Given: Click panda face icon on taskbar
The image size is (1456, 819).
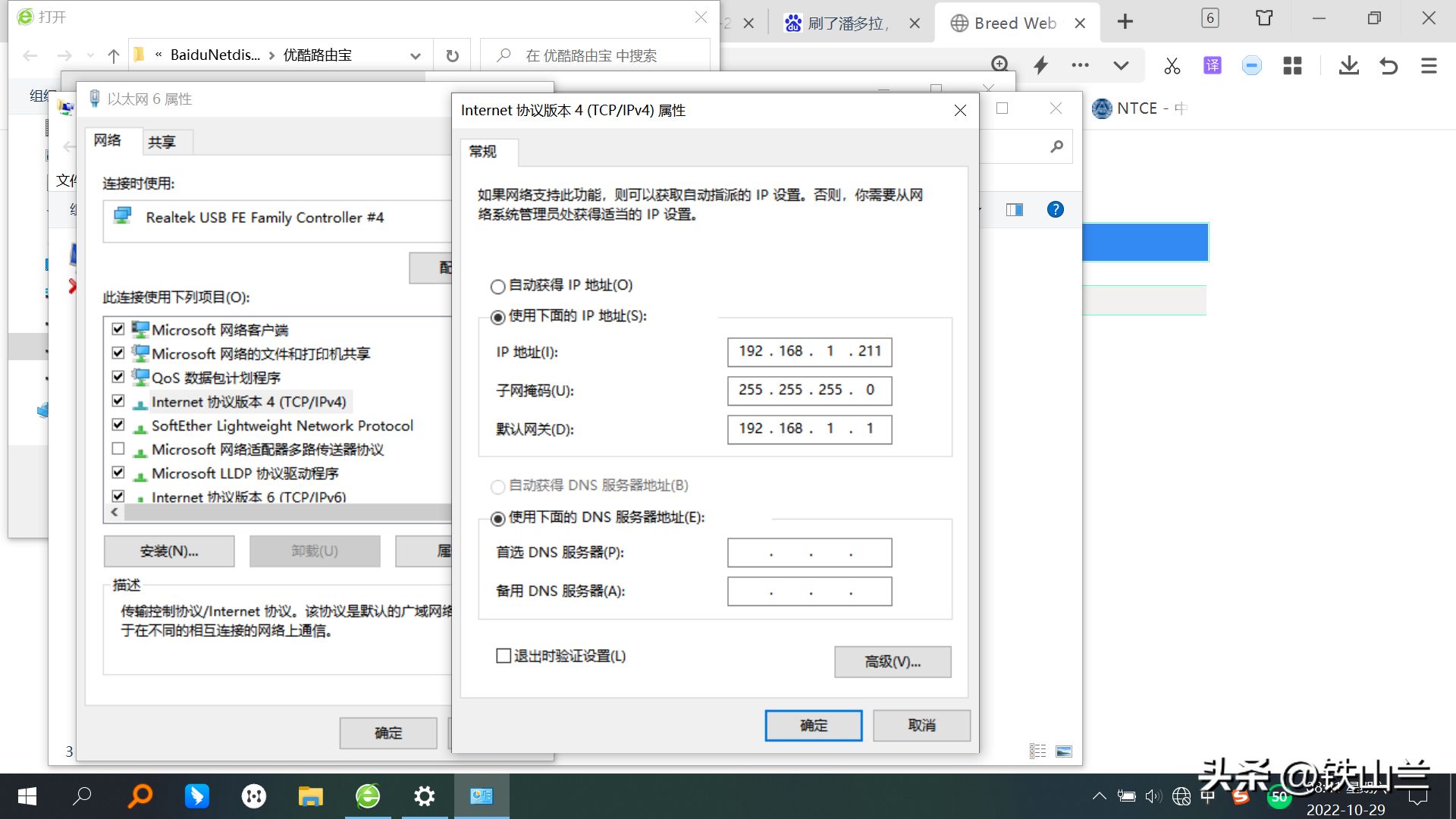Looking at the screenshot, I should tap(254, 796).
